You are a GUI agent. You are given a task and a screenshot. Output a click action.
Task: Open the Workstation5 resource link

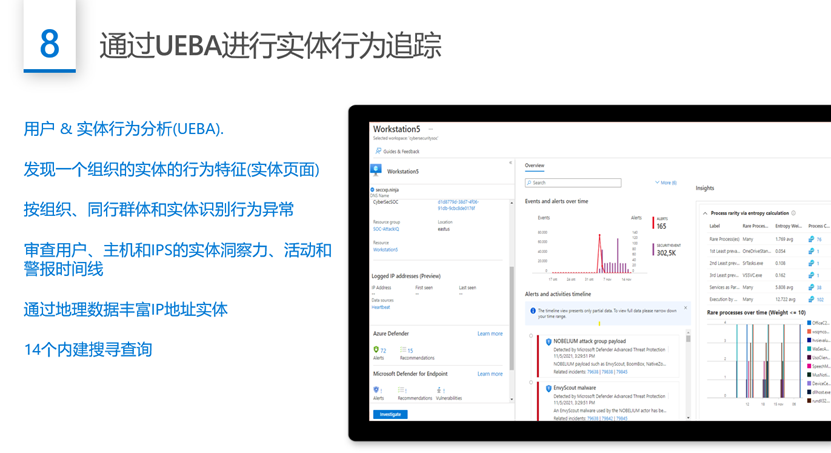point(385,250)
